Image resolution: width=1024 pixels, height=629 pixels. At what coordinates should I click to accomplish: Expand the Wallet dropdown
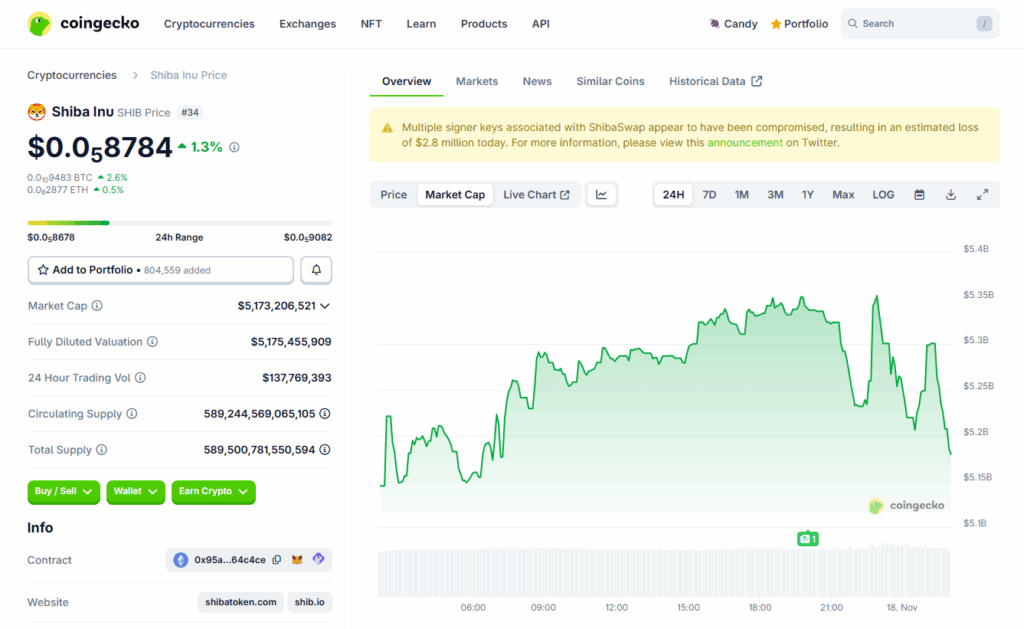(x=136, y=491)
